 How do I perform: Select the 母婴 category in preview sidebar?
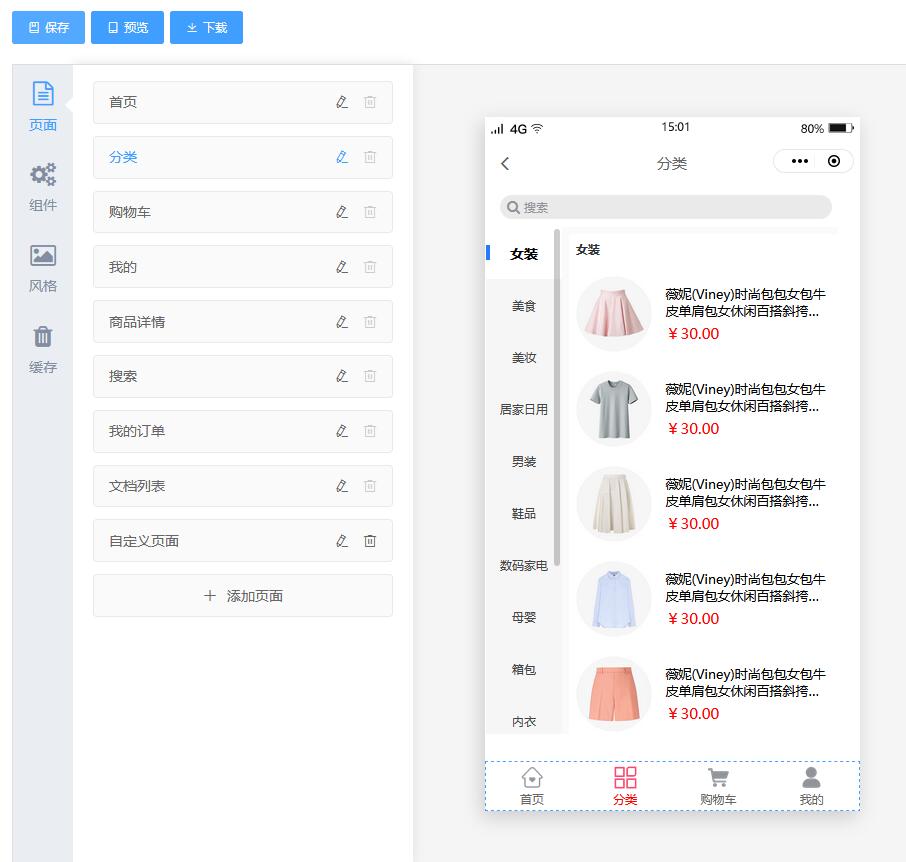tap(523, 618)
